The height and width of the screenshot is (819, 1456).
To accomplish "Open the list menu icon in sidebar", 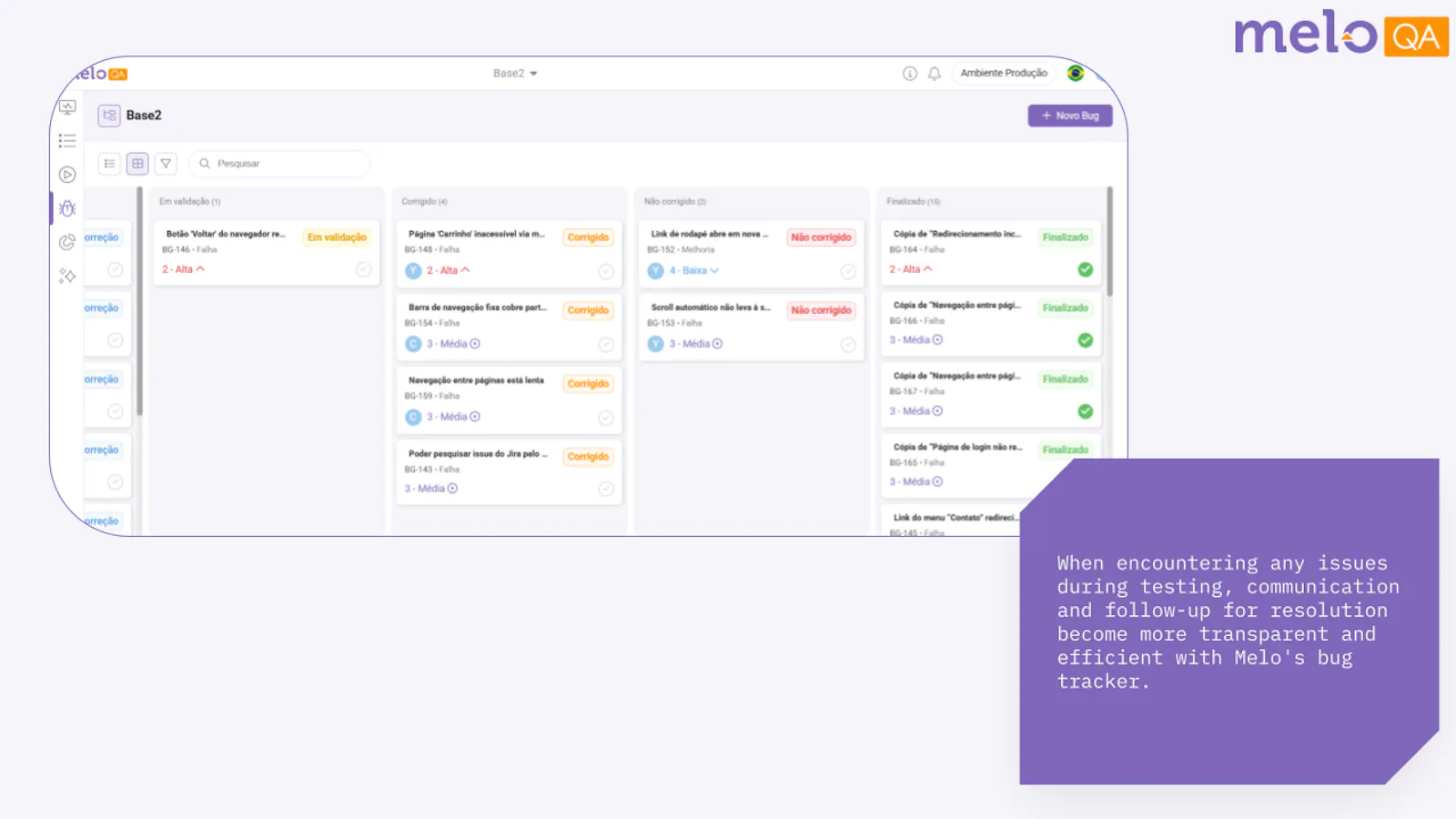I will [67, 140].
